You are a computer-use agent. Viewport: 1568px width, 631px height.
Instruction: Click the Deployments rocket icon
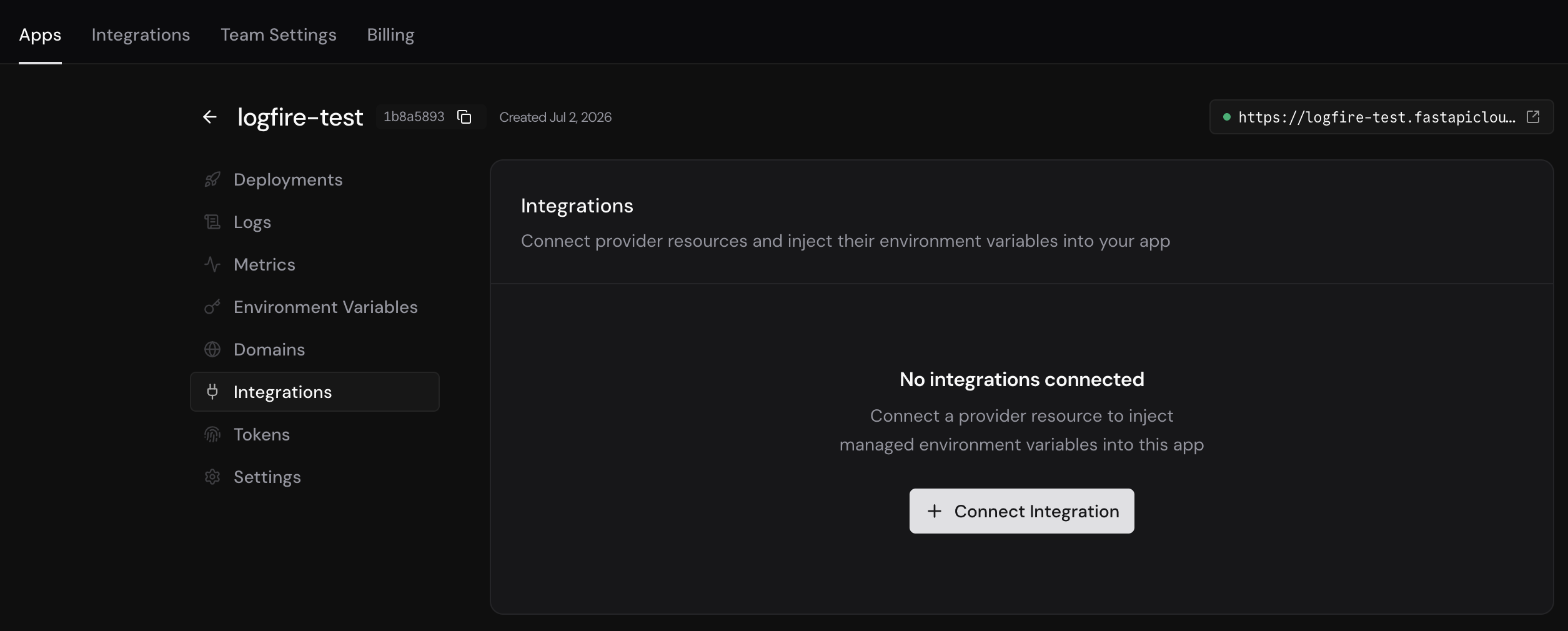[212, 180]
